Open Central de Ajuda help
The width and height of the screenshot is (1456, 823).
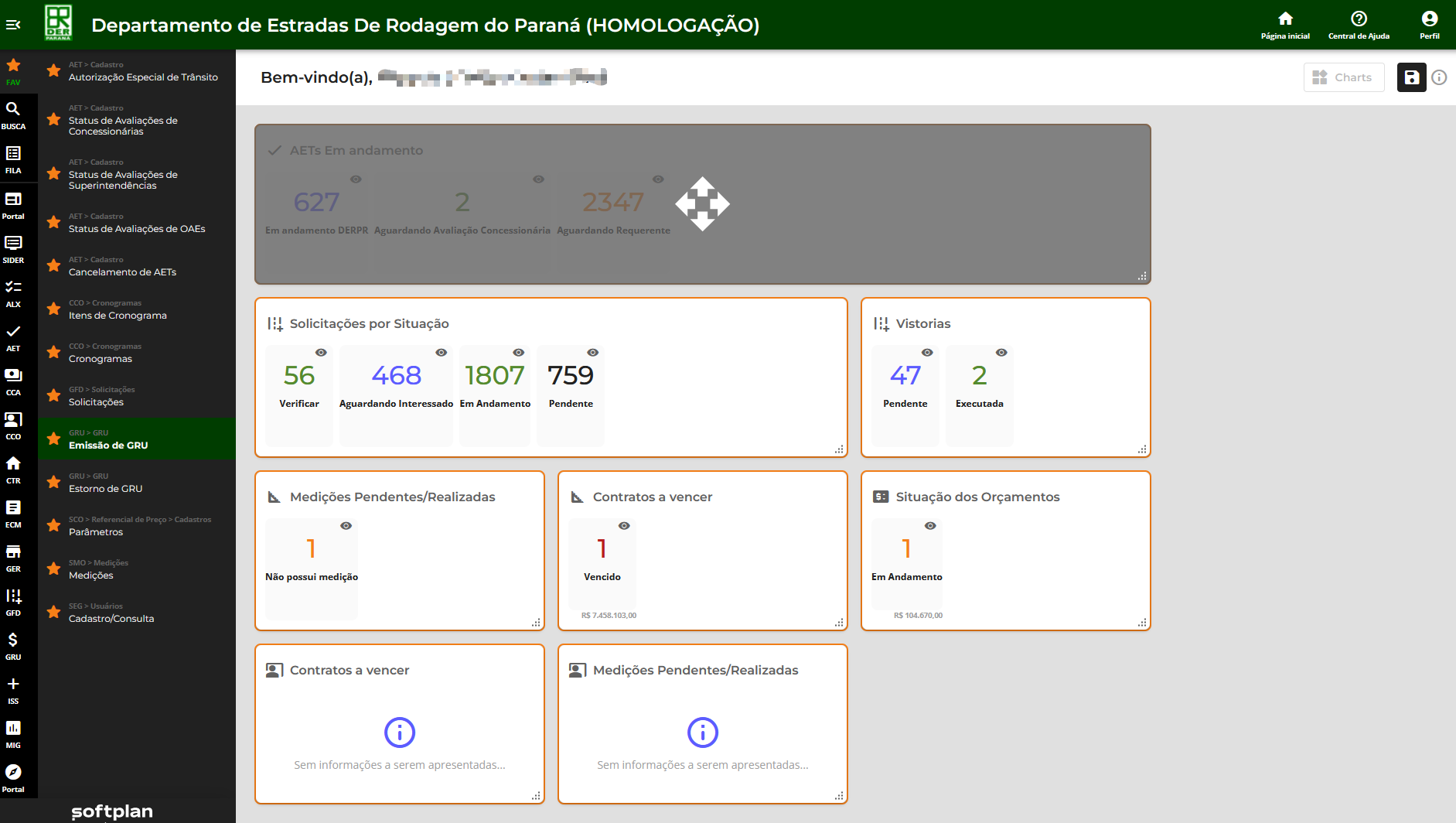coord(1359,25)
